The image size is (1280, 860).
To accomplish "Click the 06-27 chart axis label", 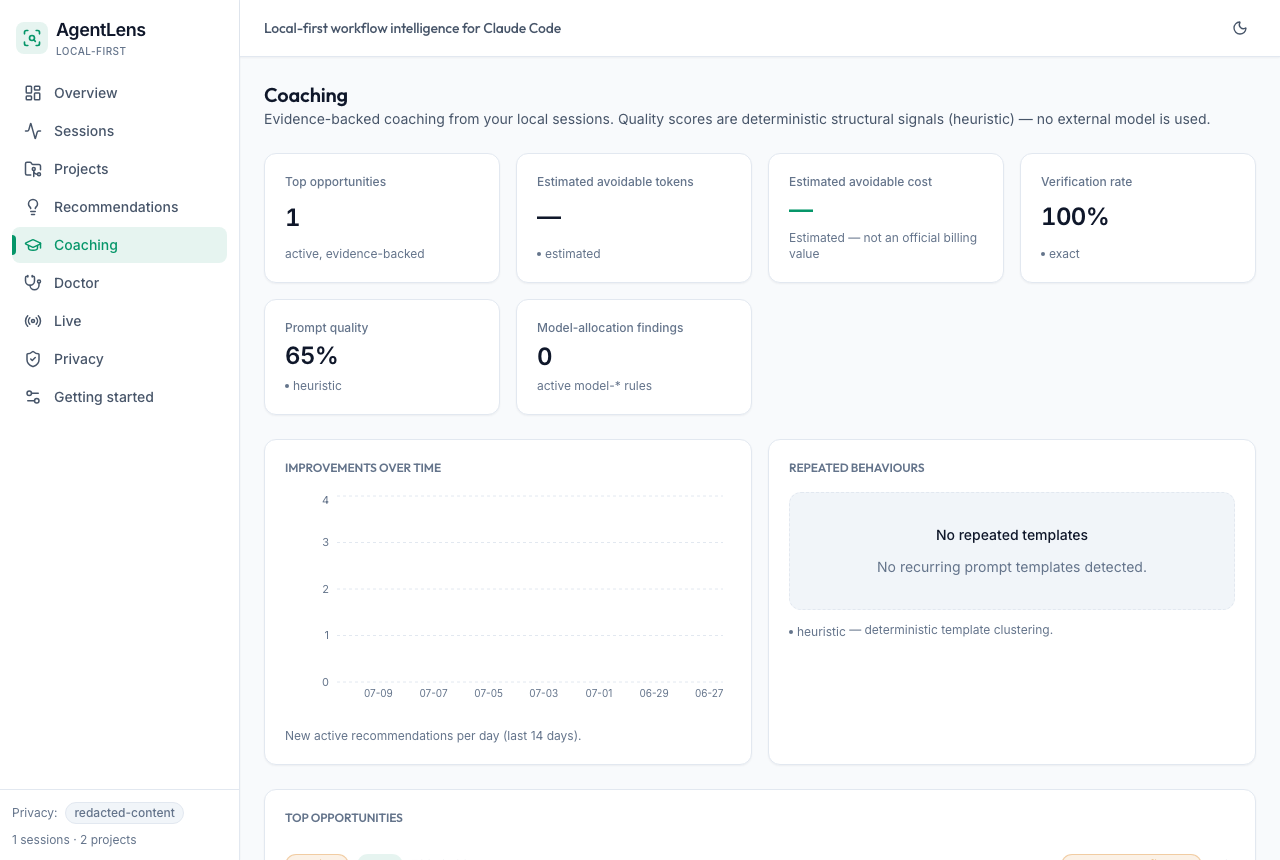I will coord(709,693).
